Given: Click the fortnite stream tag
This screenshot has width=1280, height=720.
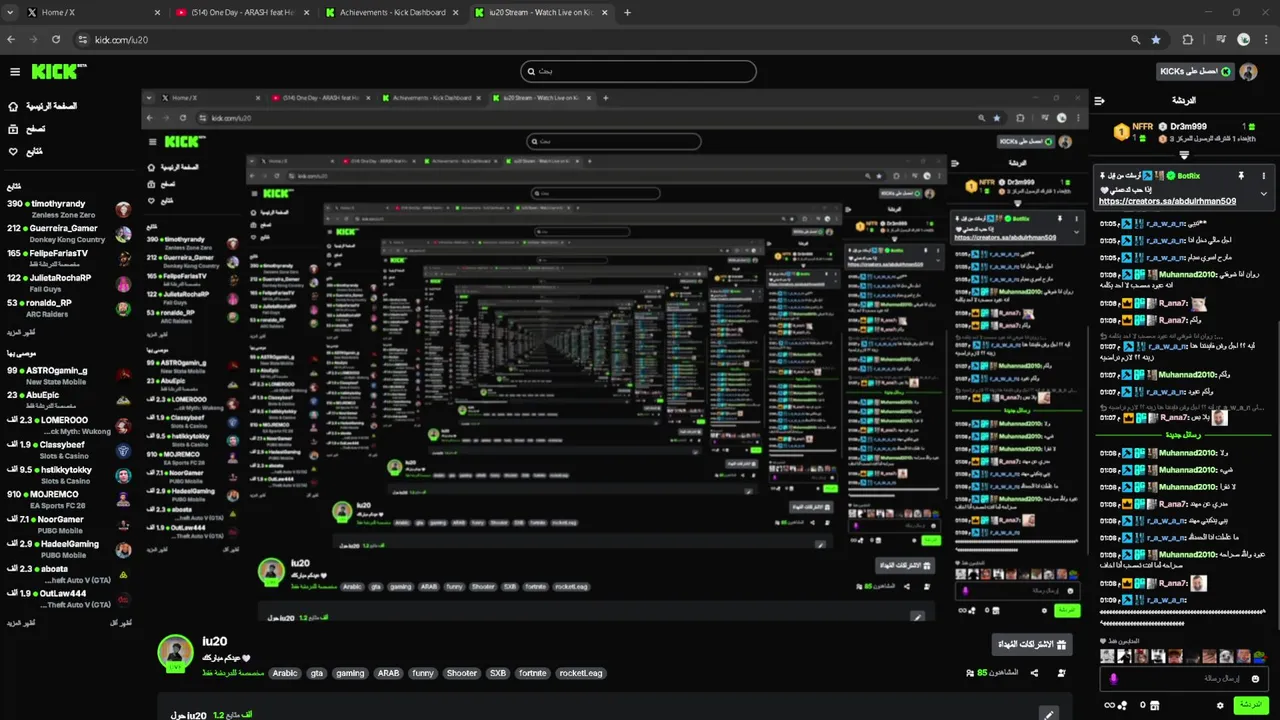Looking at the screenshot, I should click(532, 673).
